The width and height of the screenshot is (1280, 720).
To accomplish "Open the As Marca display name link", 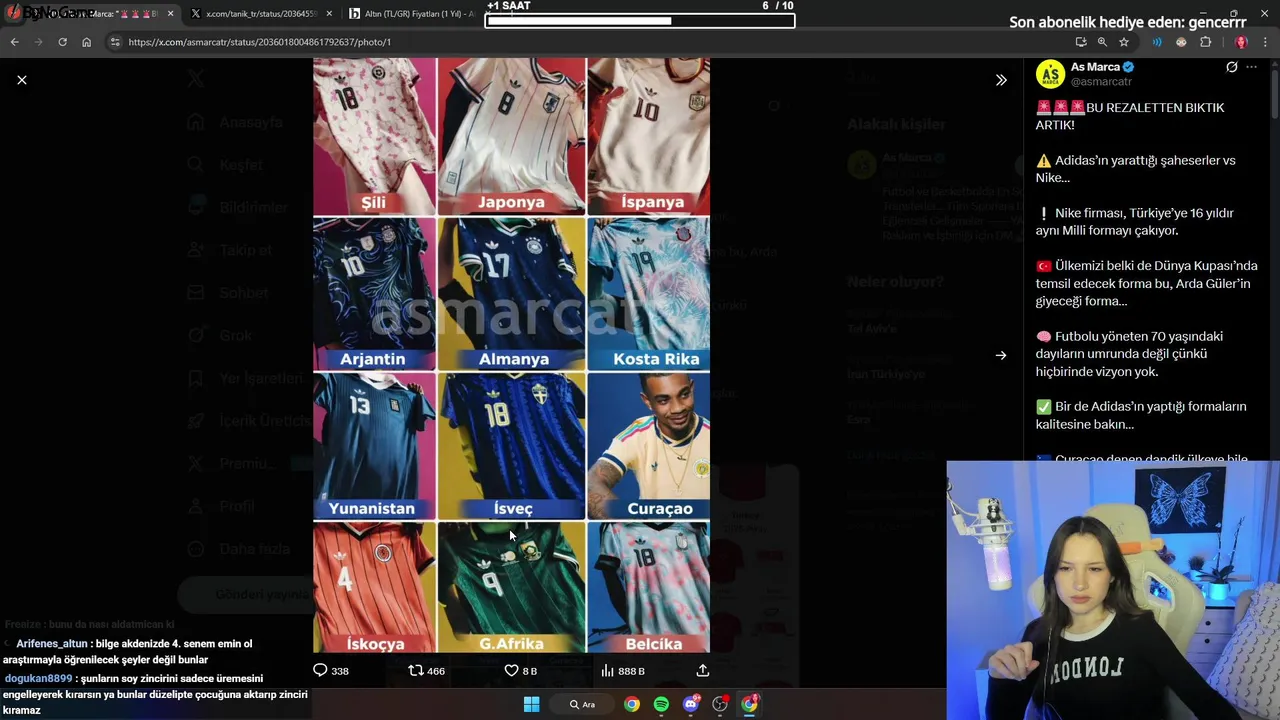I will pos(1095,67).
